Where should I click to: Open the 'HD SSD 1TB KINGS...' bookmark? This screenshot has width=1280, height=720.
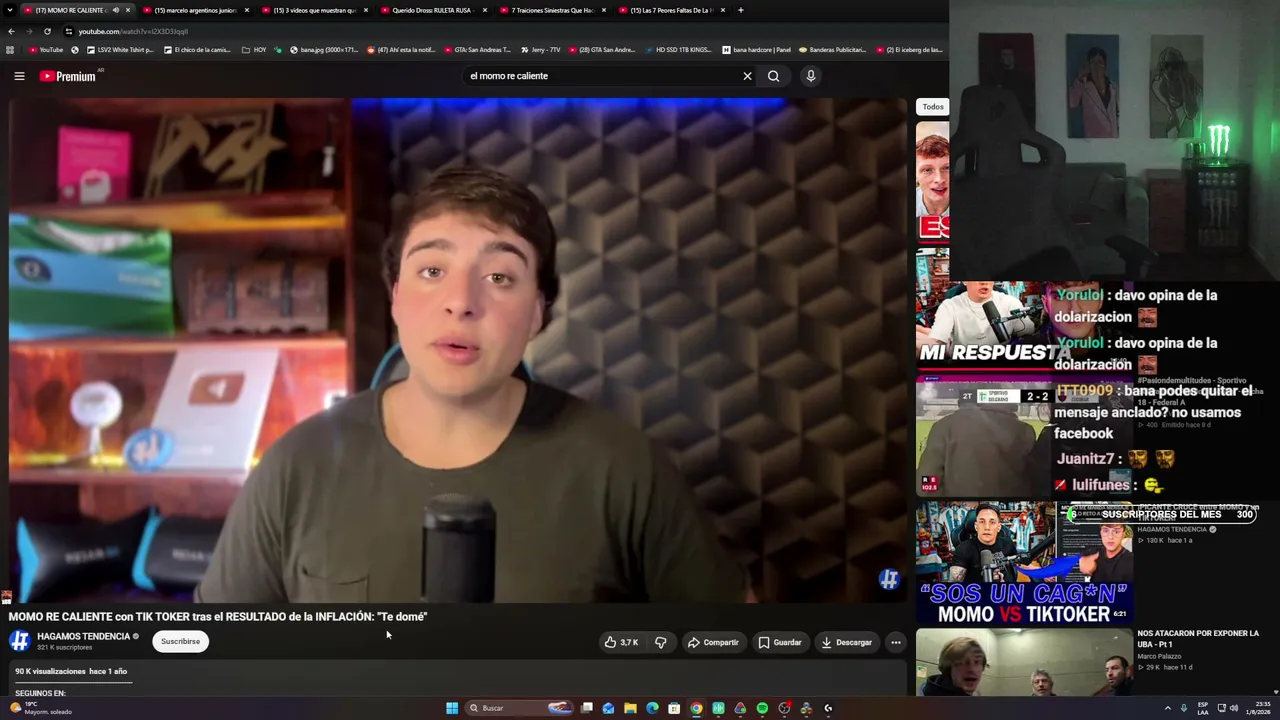pyautogui.click(x=678, y=50)
